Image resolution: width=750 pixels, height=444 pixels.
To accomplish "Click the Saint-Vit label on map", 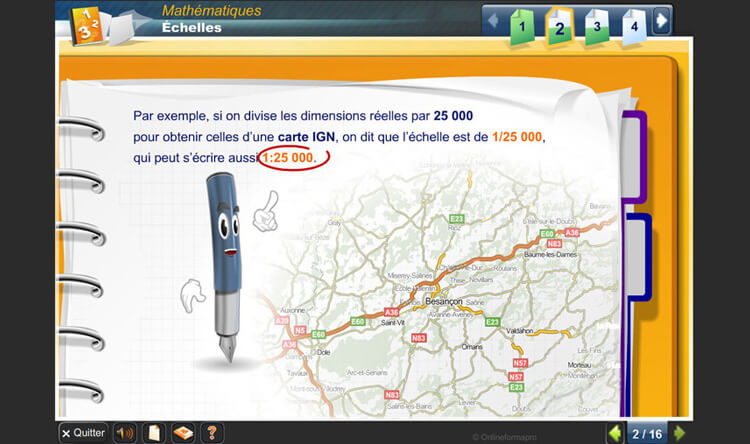I will (392, 323).
